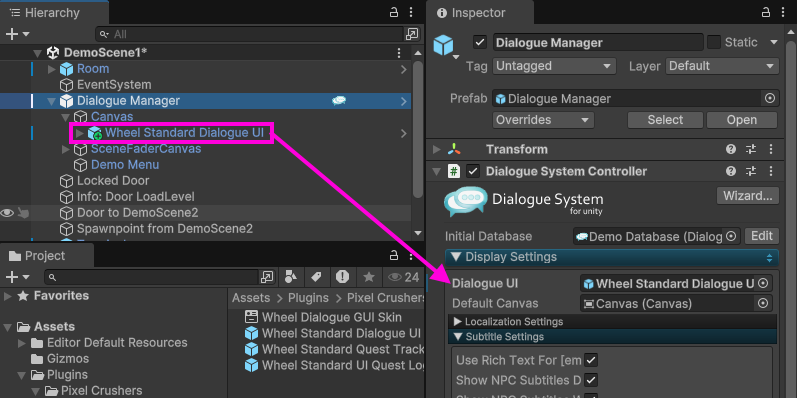Pick object for Initial Database field
Screen dimensions: 797x398
tap(731, 236)
